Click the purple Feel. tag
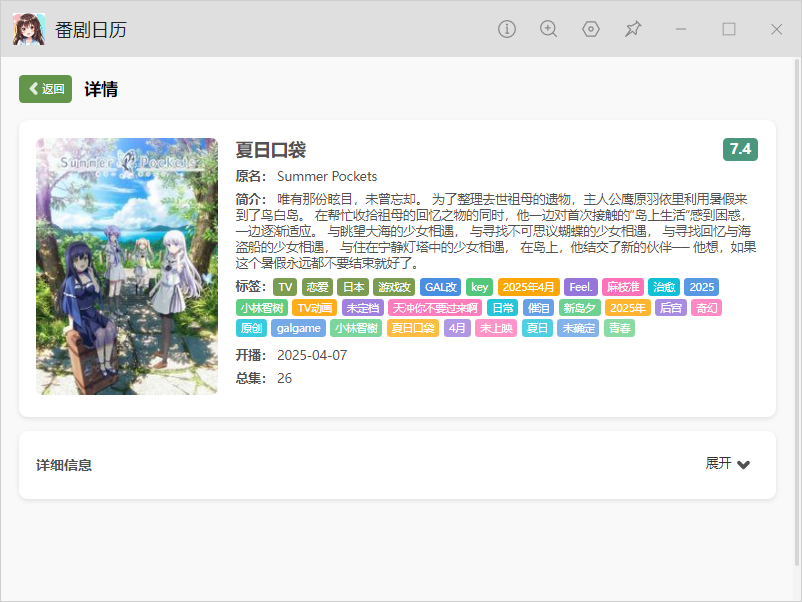The image size is (802, 602). (x=581, y=287)
